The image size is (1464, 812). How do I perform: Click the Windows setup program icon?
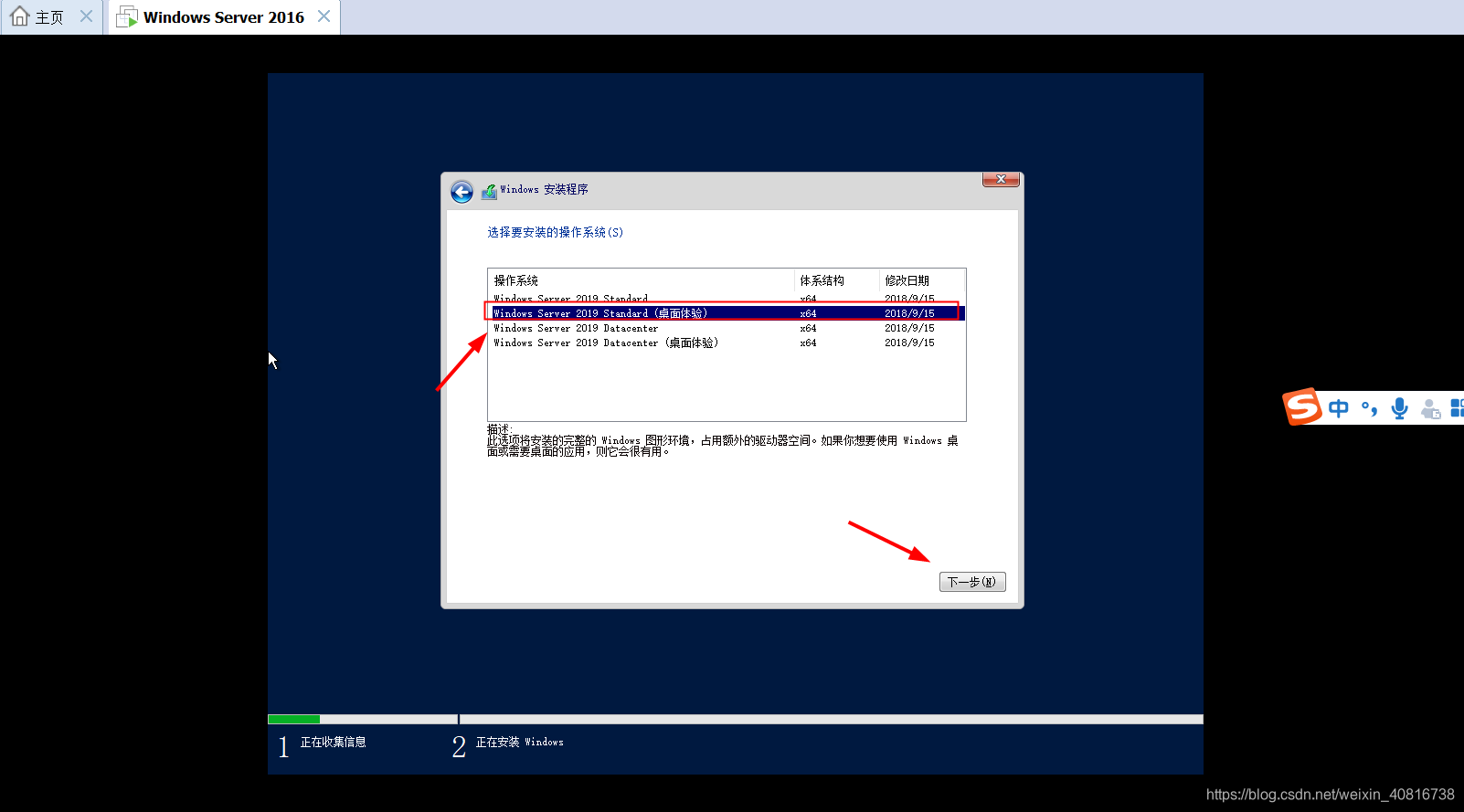tap(489, 191)
